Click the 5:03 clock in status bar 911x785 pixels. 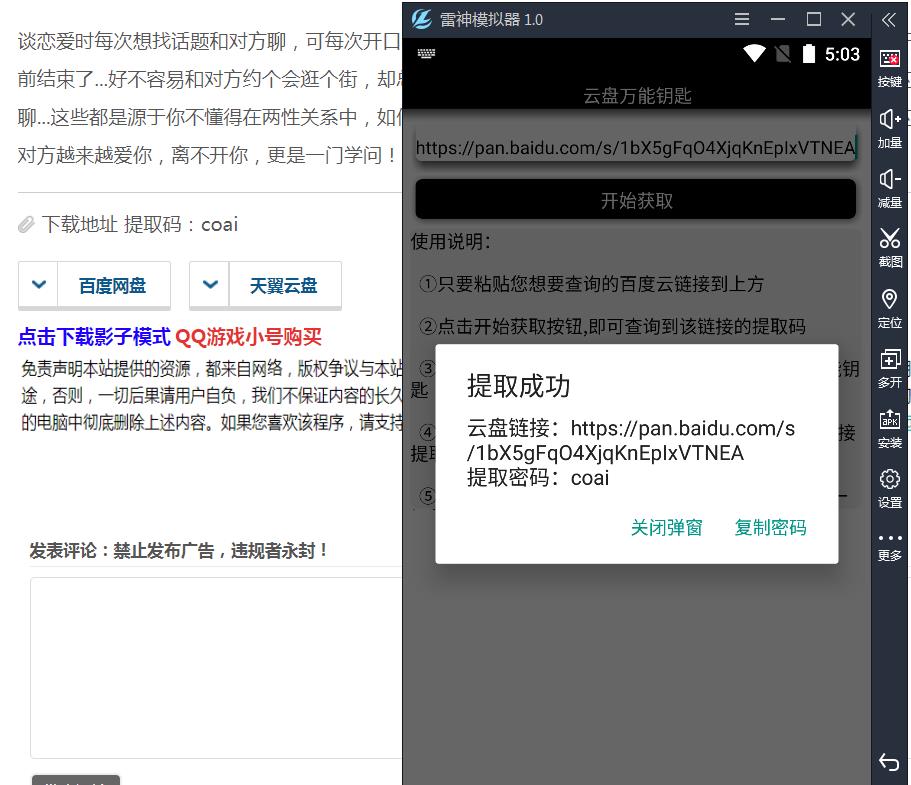click(x=842, y=54)
